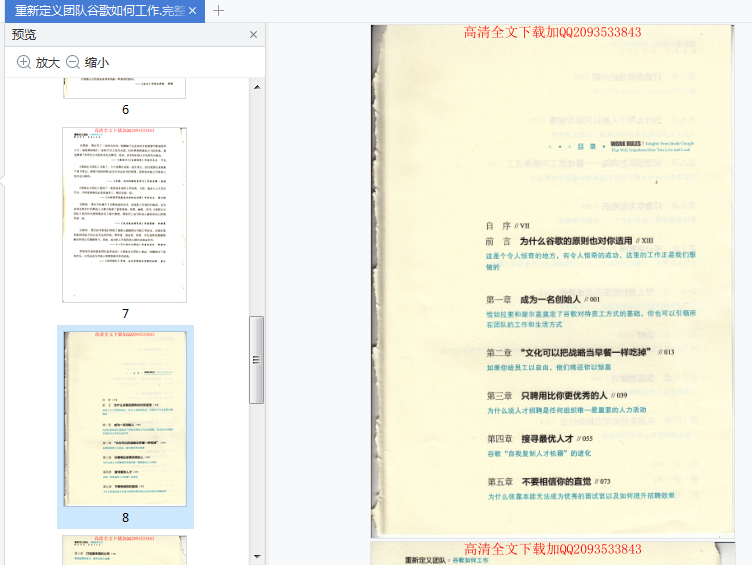This screenshot has width=752, height=565.
Task: Click the thumbnail panel scrollbar handle
Action: [x=257, y=360]
